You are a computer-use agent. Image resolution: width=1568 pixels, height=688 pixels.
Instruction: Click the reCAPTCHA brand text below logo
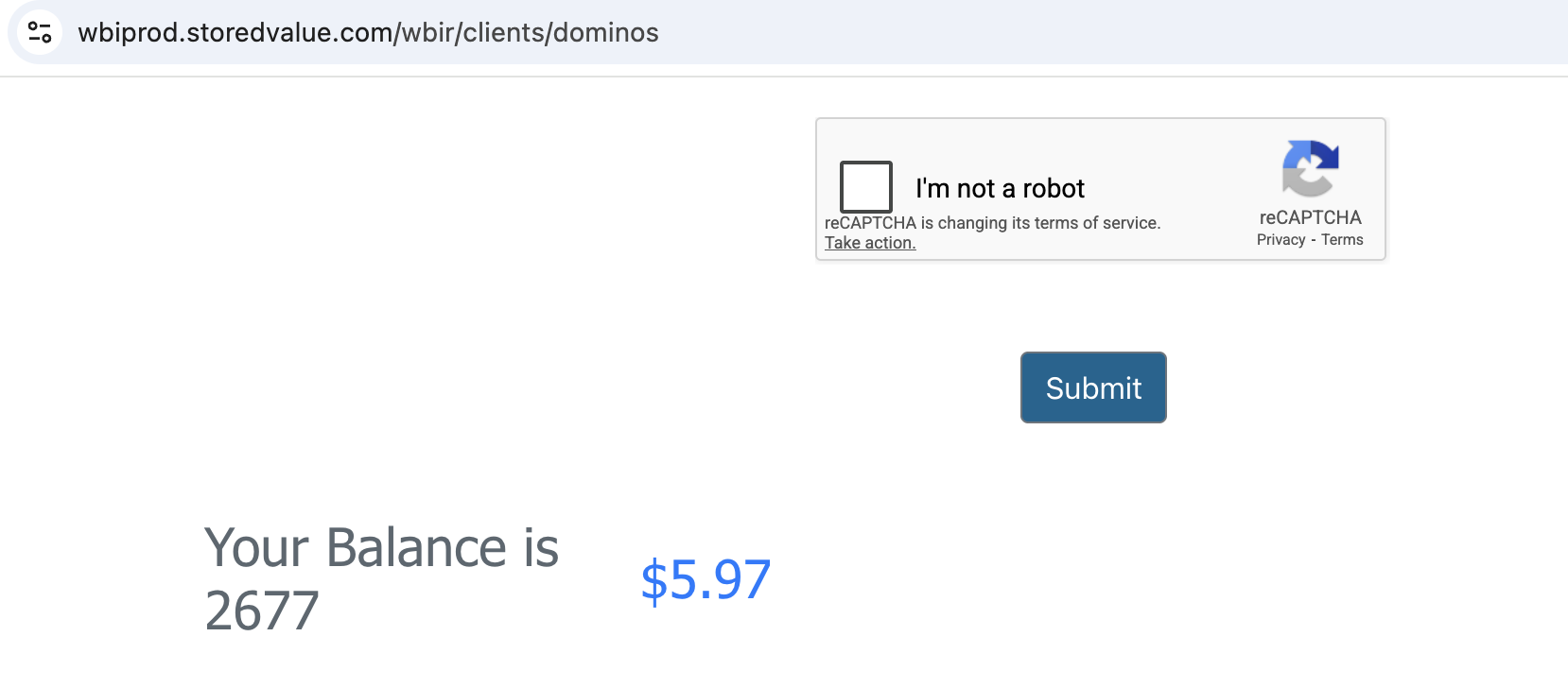click(x=1310, y=217)
